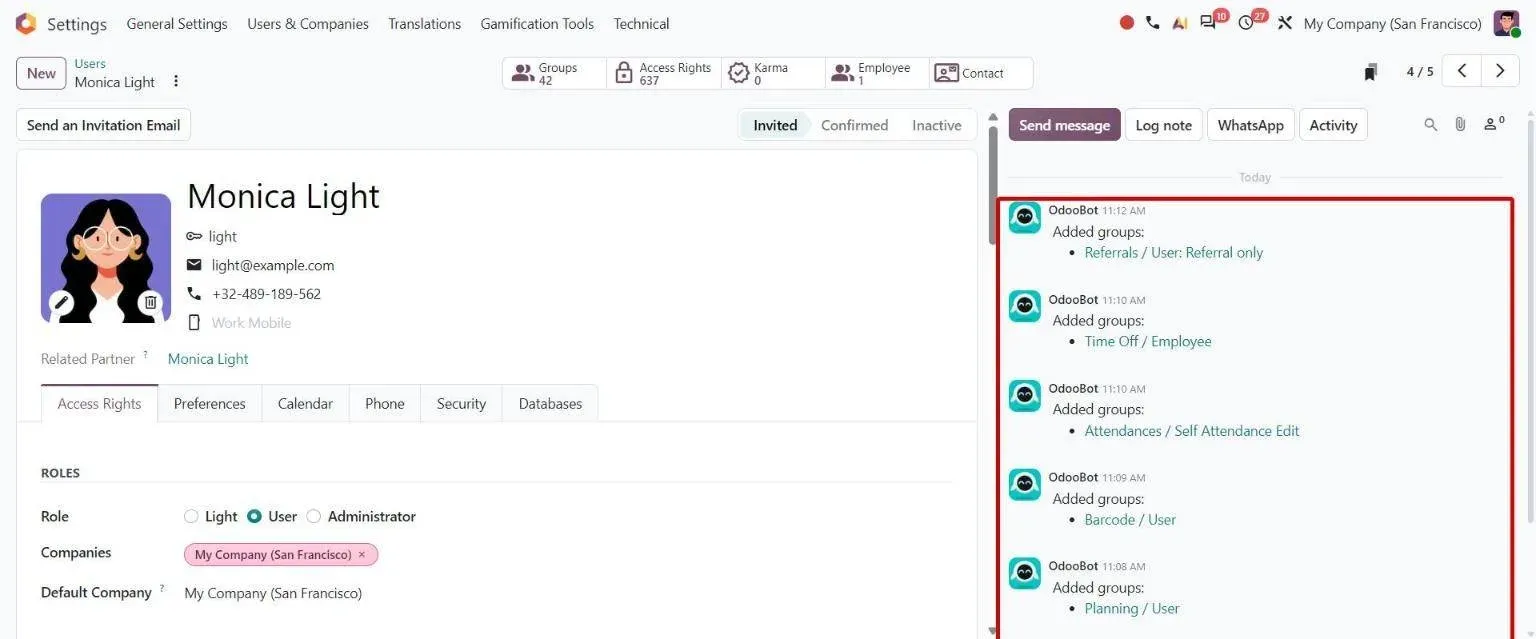Open Karma smart button
The height and width of the screenshot is (639, 1536).
(773, 73)
